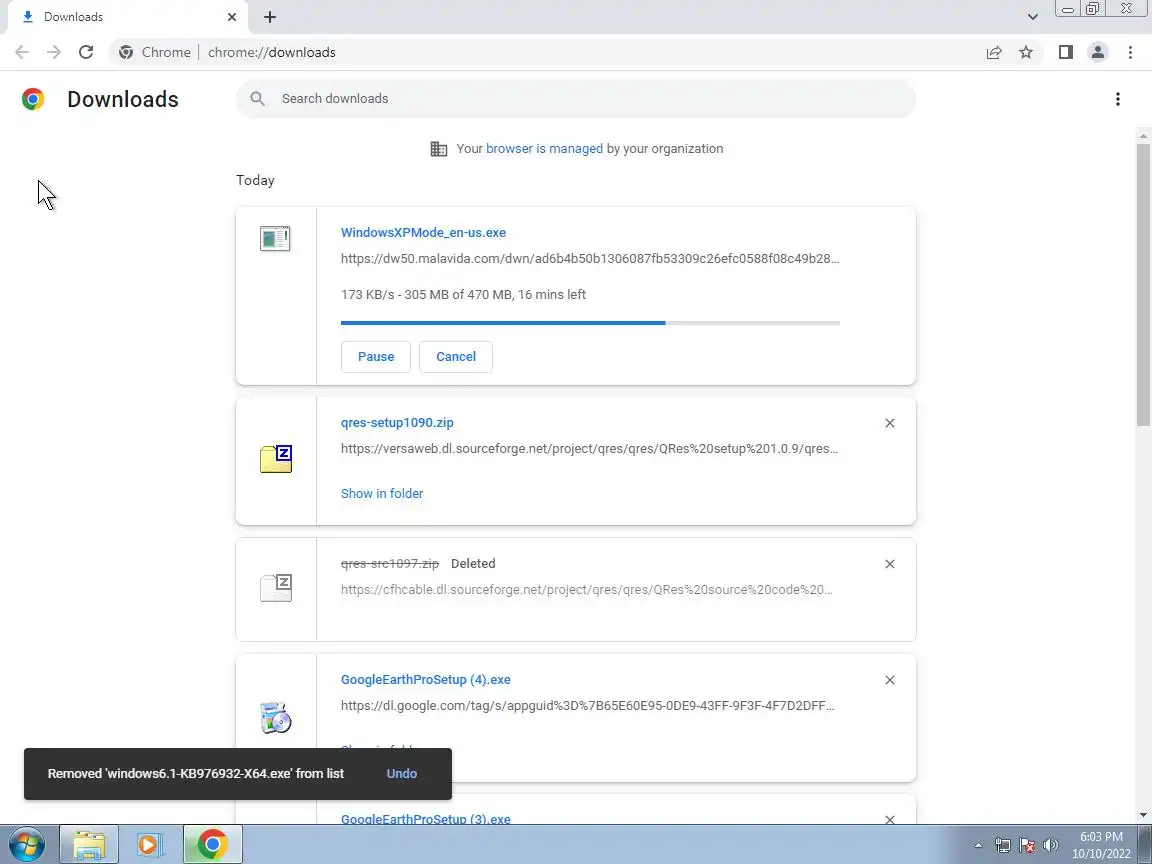Undo removal of windows6.1-KB976932-X64.exe
1152x864 pixels.
(401, 774)
